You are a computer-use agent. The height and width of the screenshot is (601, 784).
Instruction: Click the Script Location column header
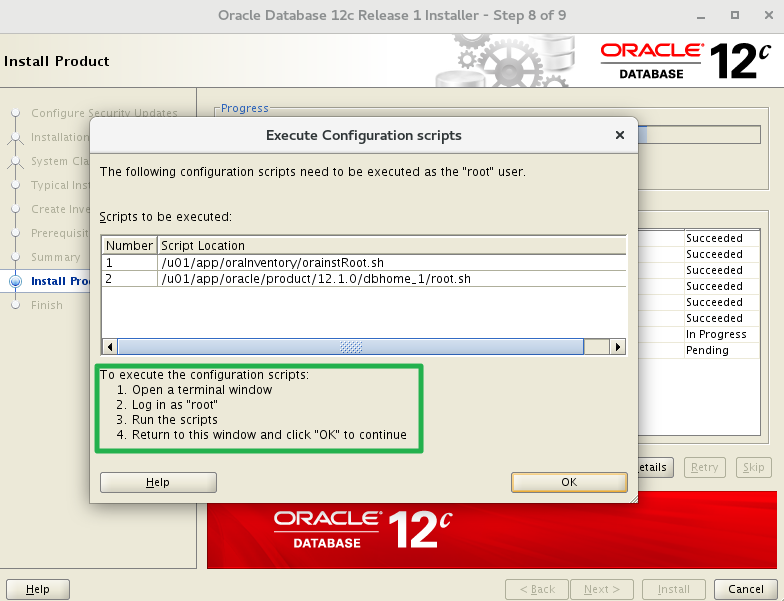pyautogui.click(x=392, y=246)
